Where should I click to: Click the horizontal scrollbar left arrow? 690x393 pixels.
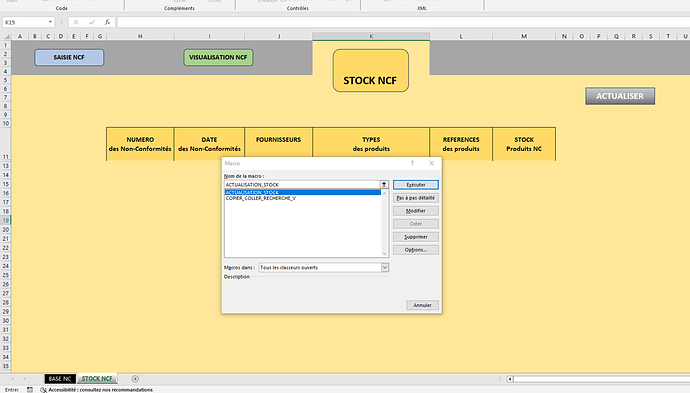[510, 379]
